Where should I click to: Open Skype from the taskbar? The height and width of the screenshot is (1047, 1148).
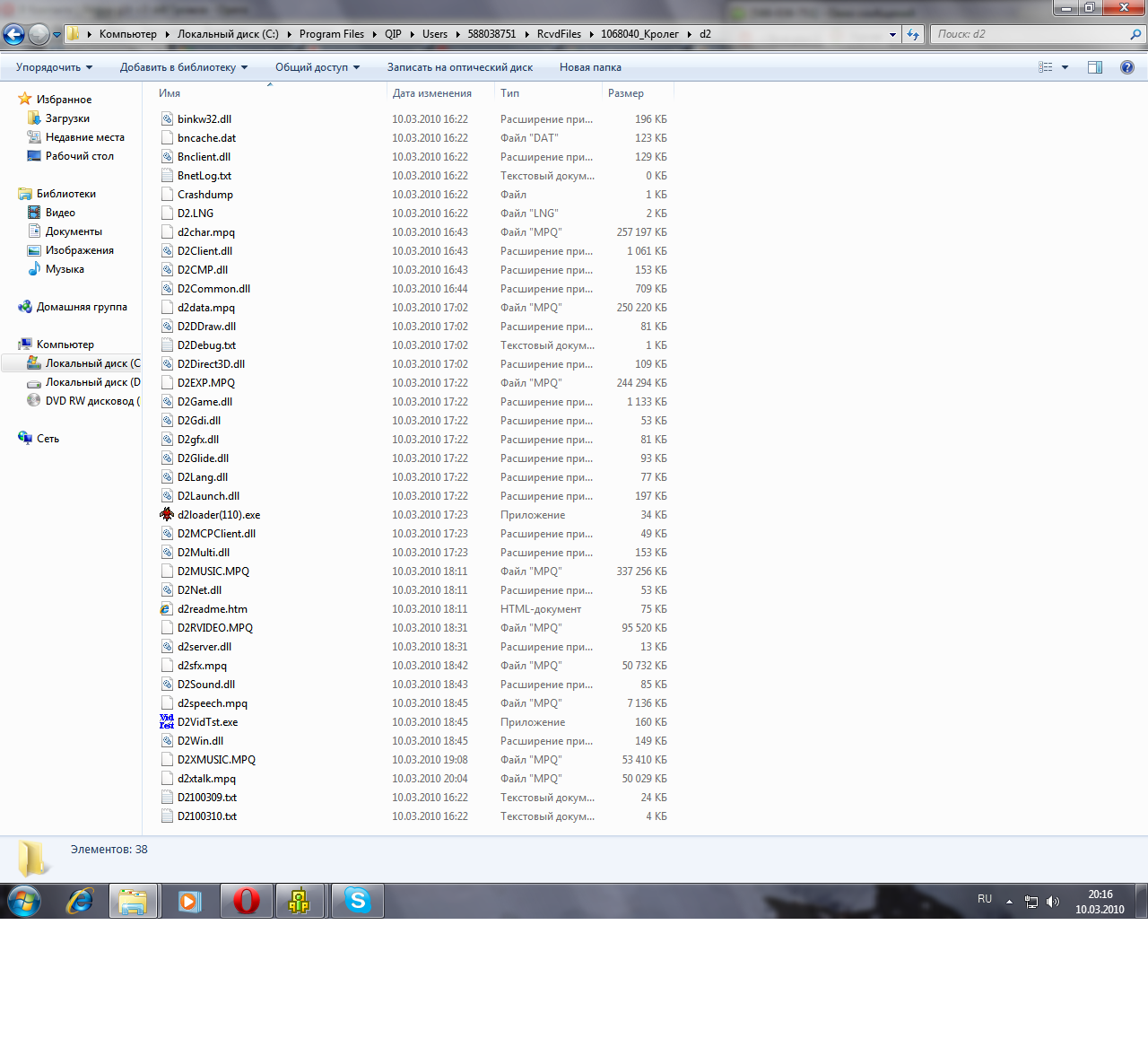point(357,901)
